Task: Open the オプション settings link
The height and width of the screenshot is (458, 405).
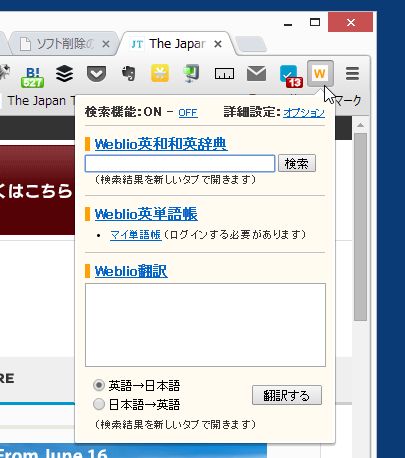Action: (x=304, y=113)
